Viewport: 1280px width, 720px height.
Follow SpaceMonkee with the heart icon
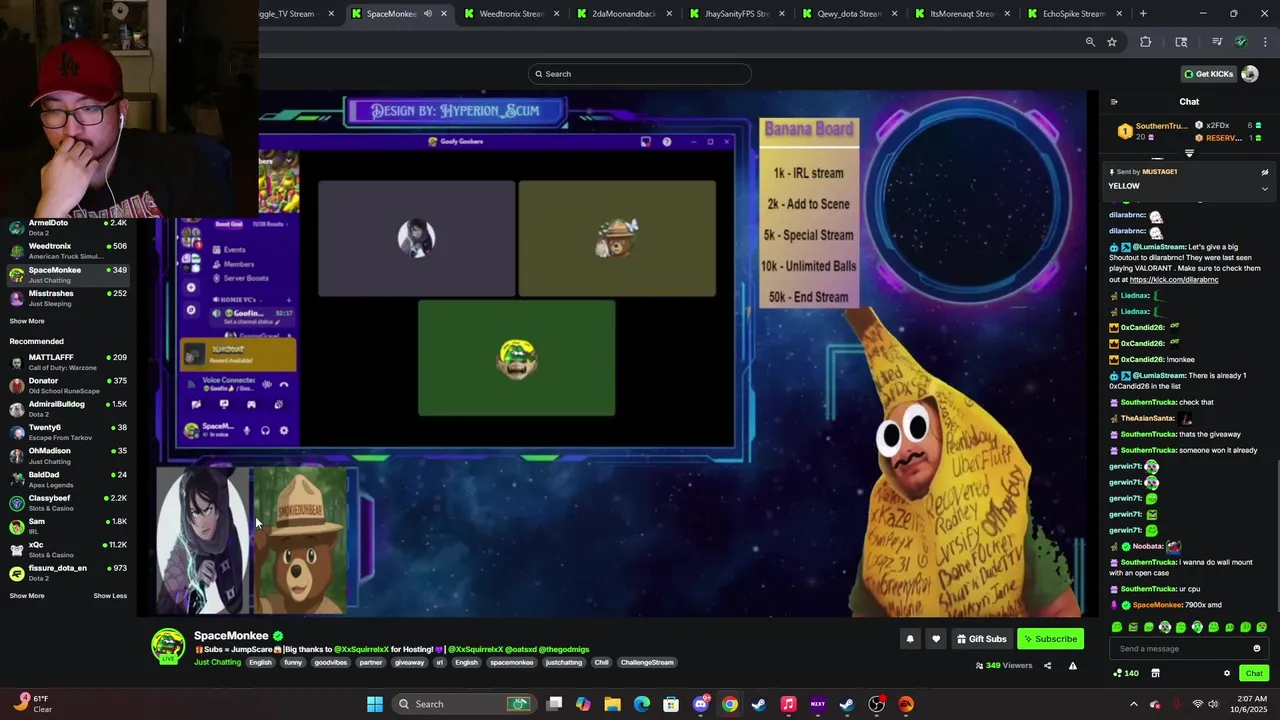coord(936,639)
